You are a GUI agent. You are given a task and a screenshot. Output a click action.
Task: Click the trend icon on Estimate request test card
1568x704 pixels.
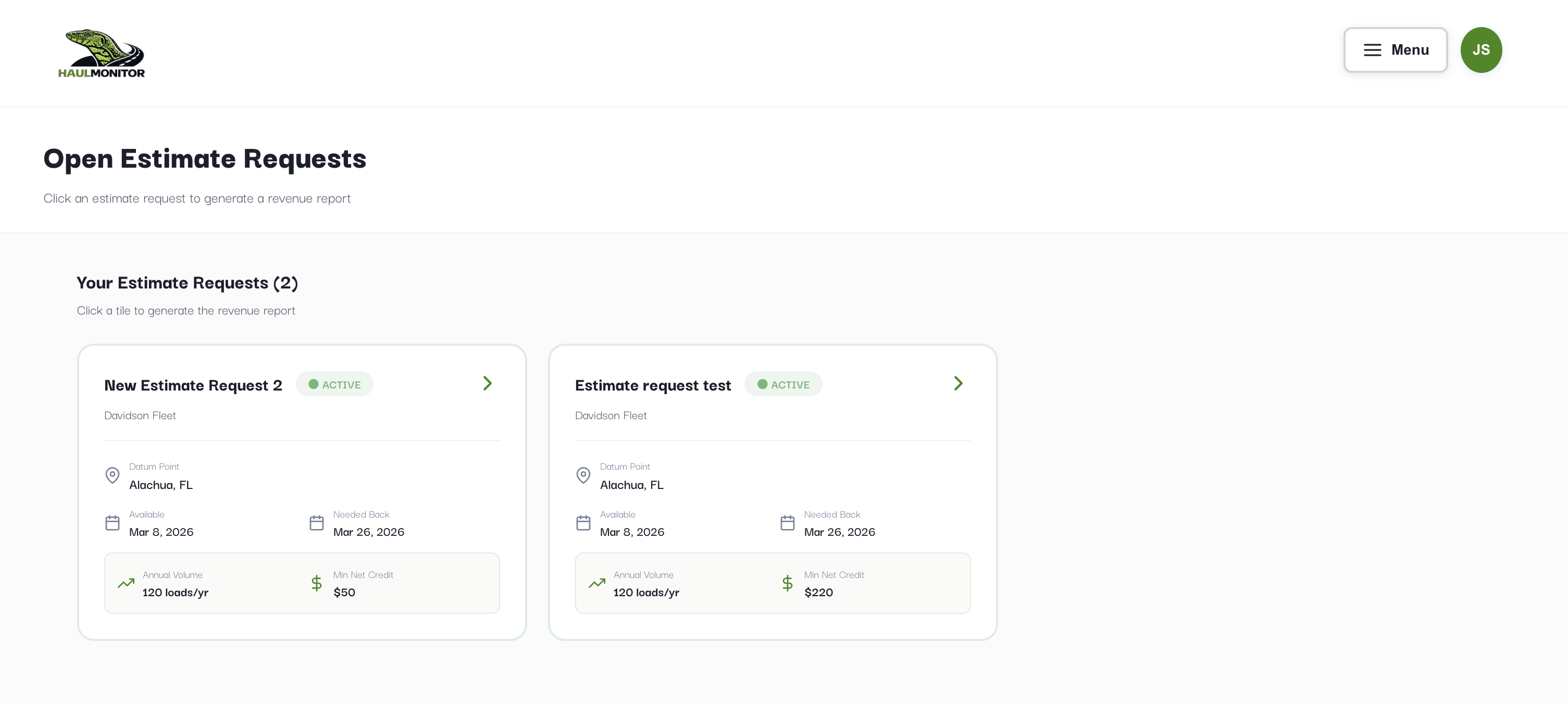point(596,583)
